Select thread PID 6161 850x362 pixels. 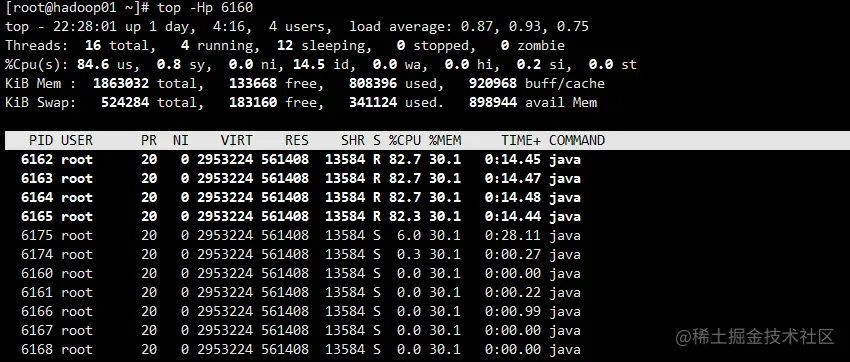[x=37, y=292]
